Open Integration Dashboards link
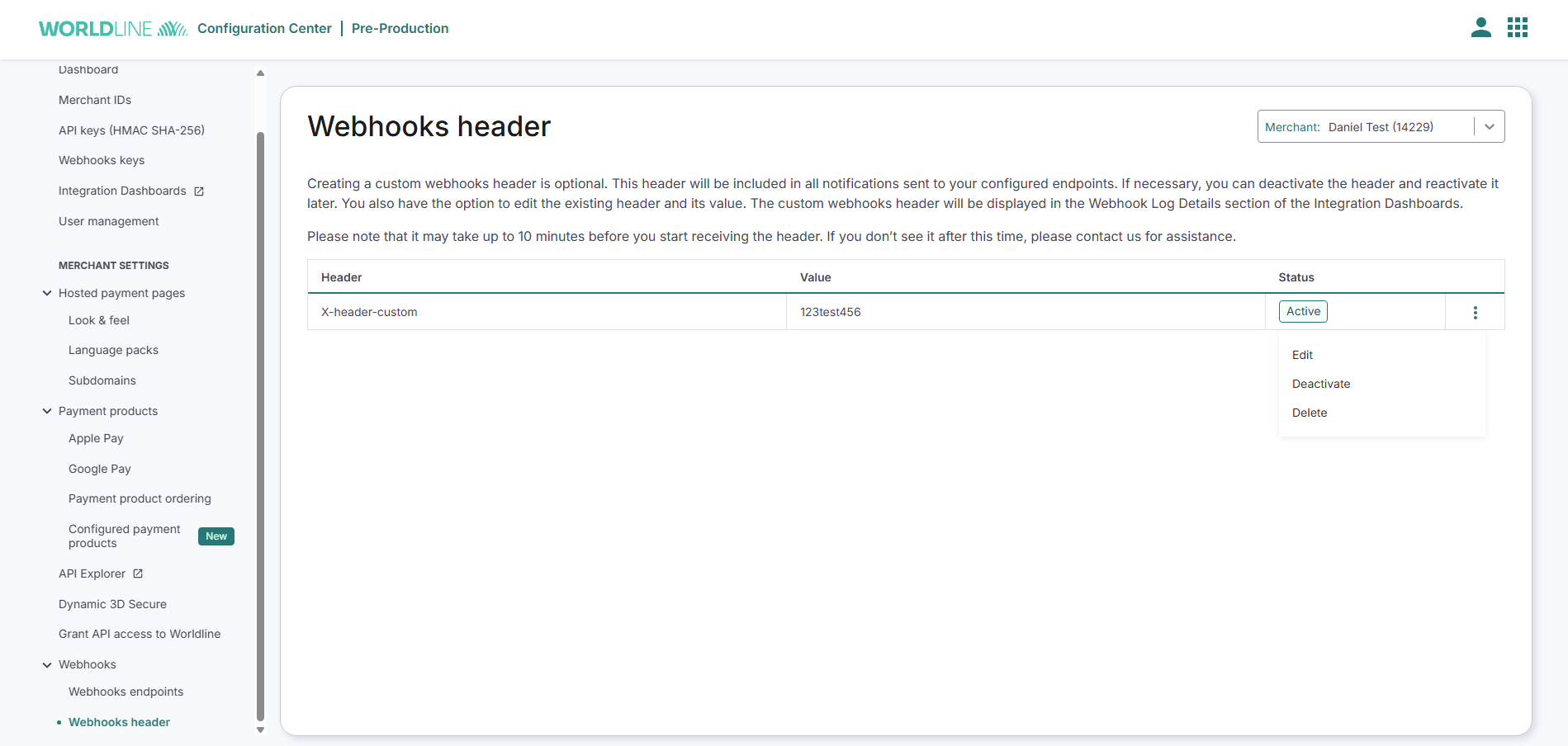Screen dimensions: 1568x746 pos(122,191)
